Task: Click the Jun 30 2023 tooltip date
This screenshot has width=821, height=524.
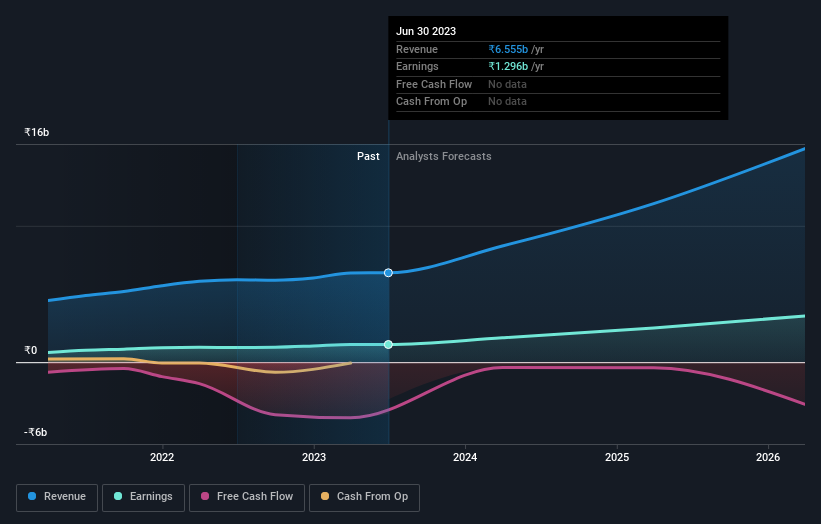Action: [426, 31]
